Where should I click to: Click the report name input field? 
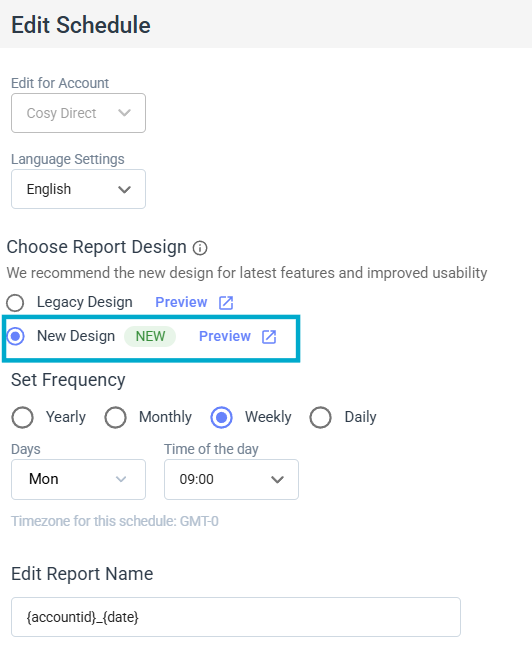pyautogui.click(x=236, y=617)
